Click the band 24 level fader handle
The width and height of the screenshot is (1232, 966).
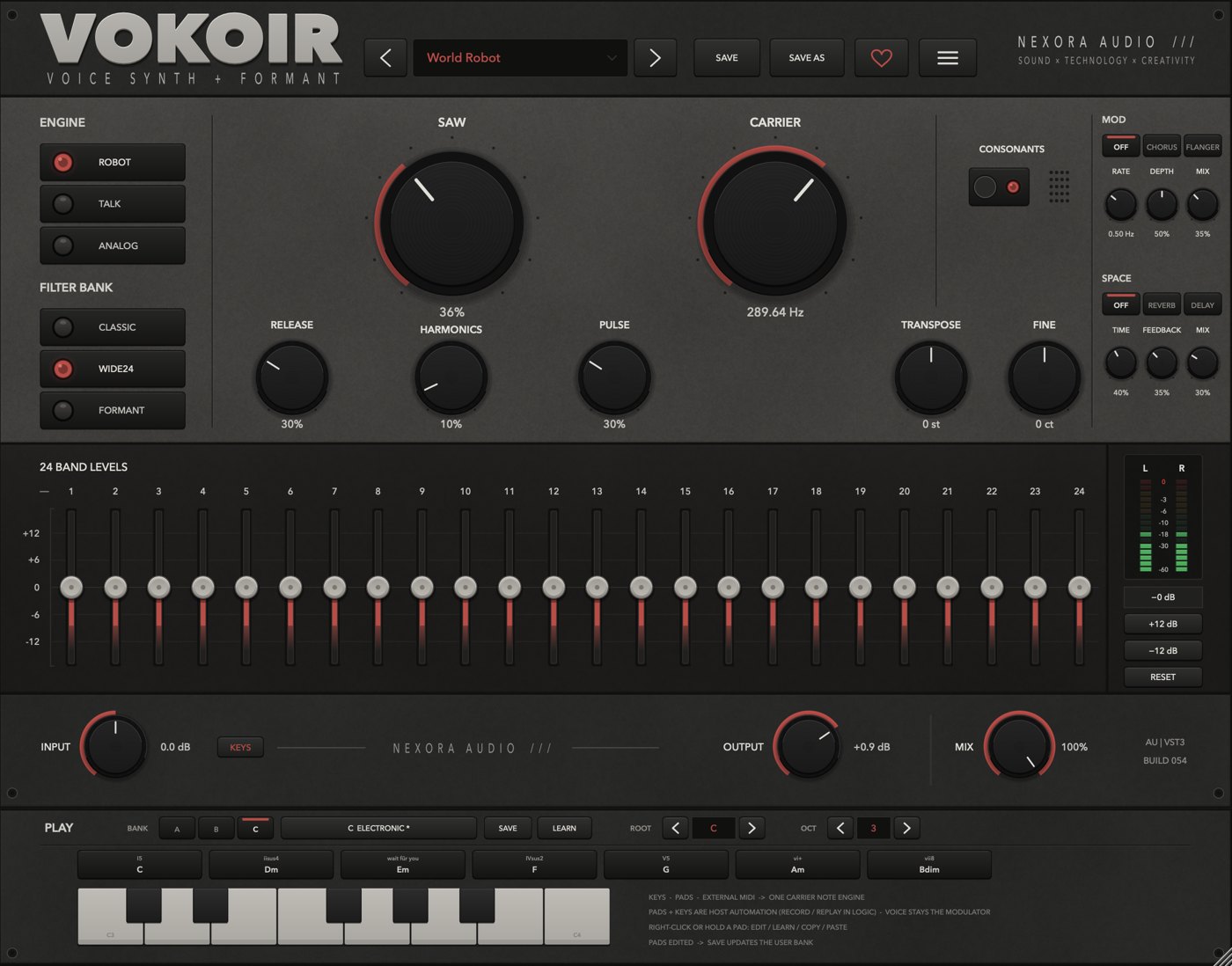click(x=1079, y=587)
